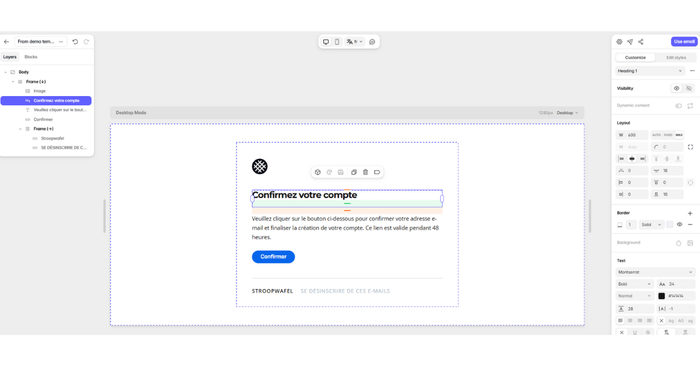Viewport: 700px width, 366px height.
Task: Open more options next to Heading 1
Action: coord(692,71)
